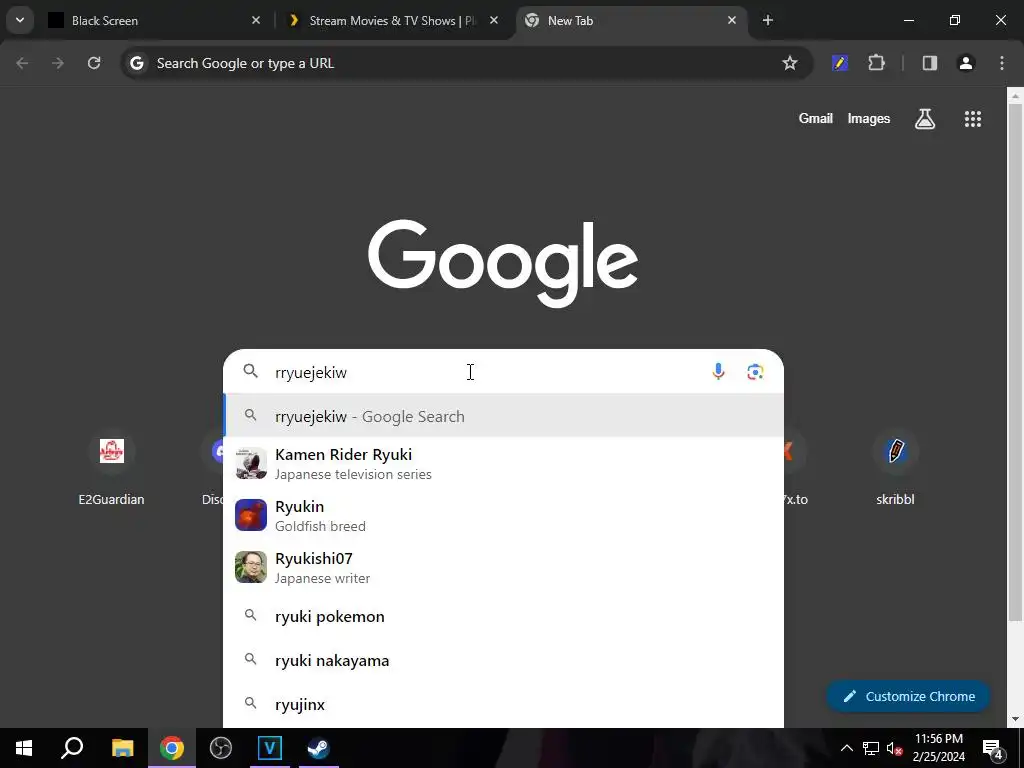1024x768 pixels.
Task: Open the E2Guardian shortcut
Action: click(112, 467)
